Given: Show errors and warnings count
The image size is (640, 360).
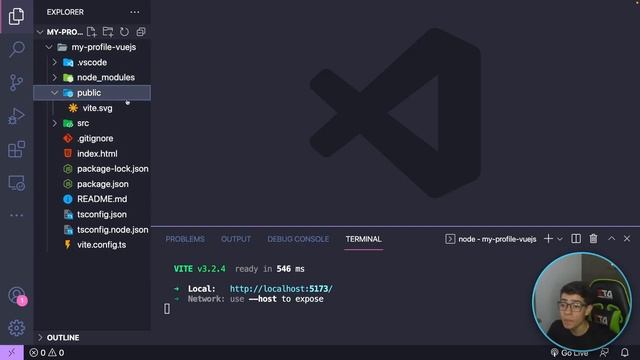Looking at the screenshot, I should [x=47, y=353].
